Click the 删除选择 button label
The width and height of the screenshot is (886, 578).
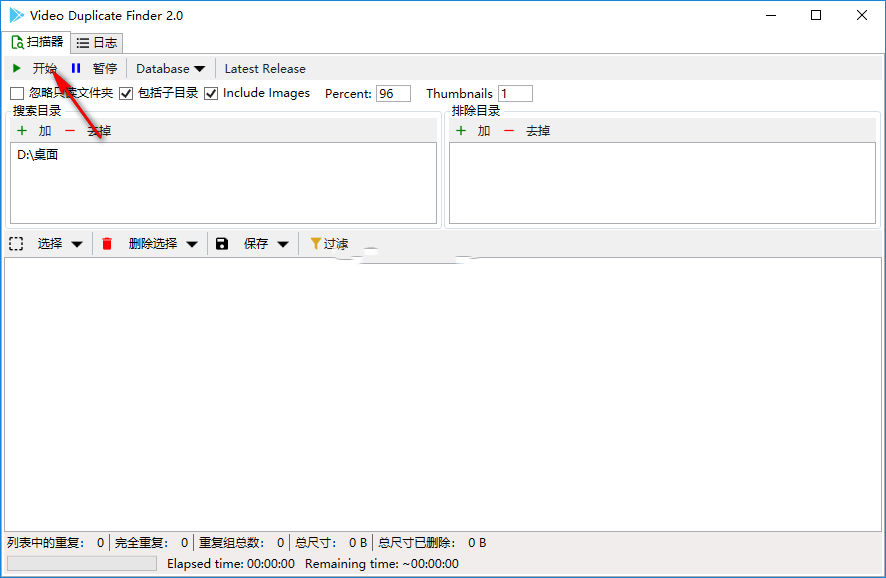point(153,244)
